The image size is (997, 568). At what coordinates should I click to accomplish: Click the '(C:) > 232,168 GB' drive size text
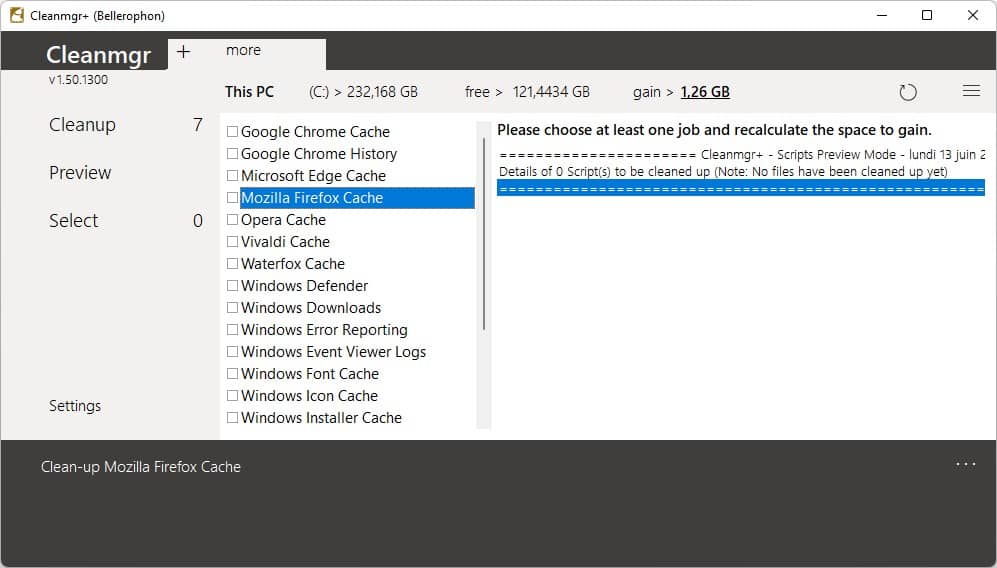pos(363,92)
